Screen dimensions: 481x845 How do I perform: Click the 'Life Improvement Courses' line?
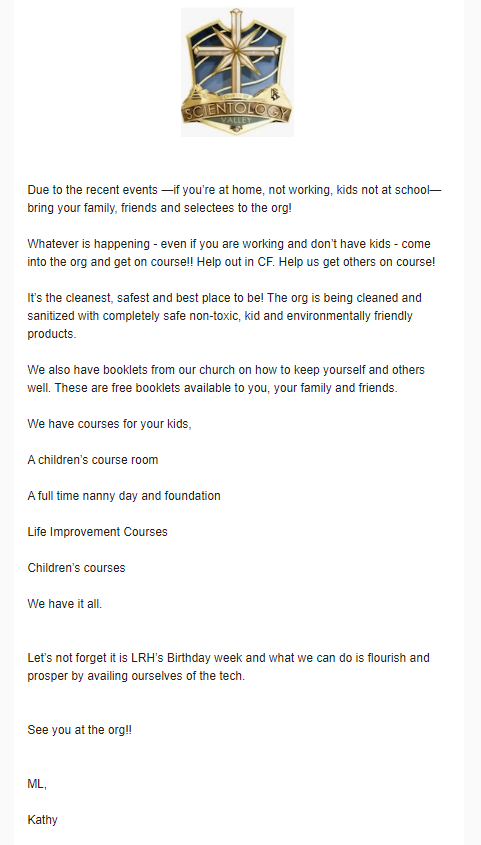(x=97, y=531)
